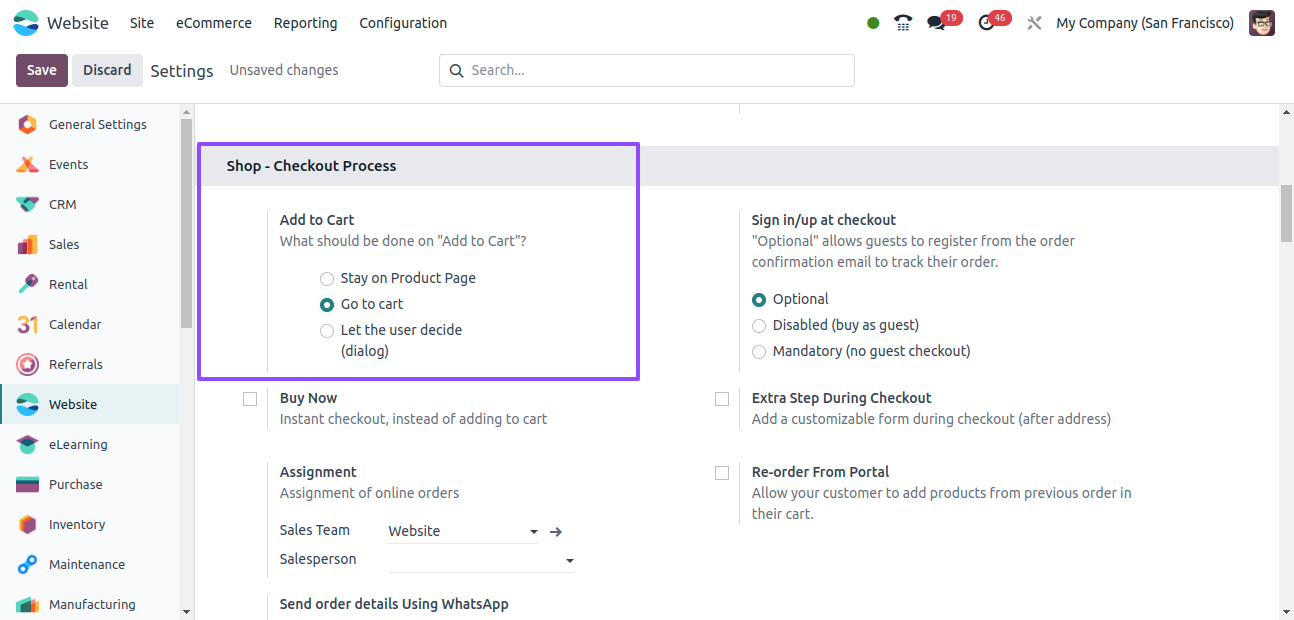The height and width of the screenshot is (620, 1294).
Task: Open the Reporting menu
Action: point(306,23)
